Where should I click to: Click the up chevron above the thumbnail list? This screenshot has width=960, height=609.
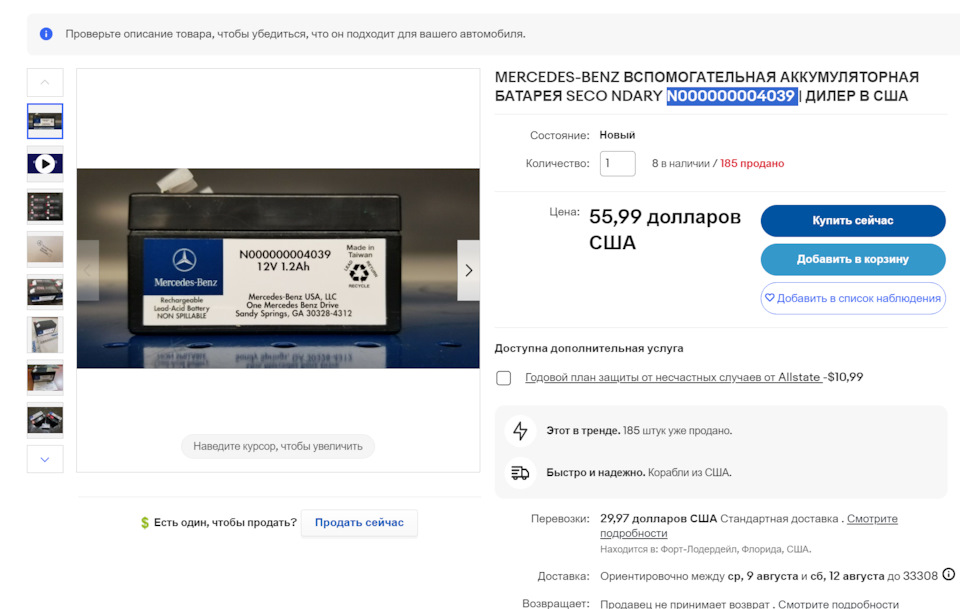(x=45, y=82)
